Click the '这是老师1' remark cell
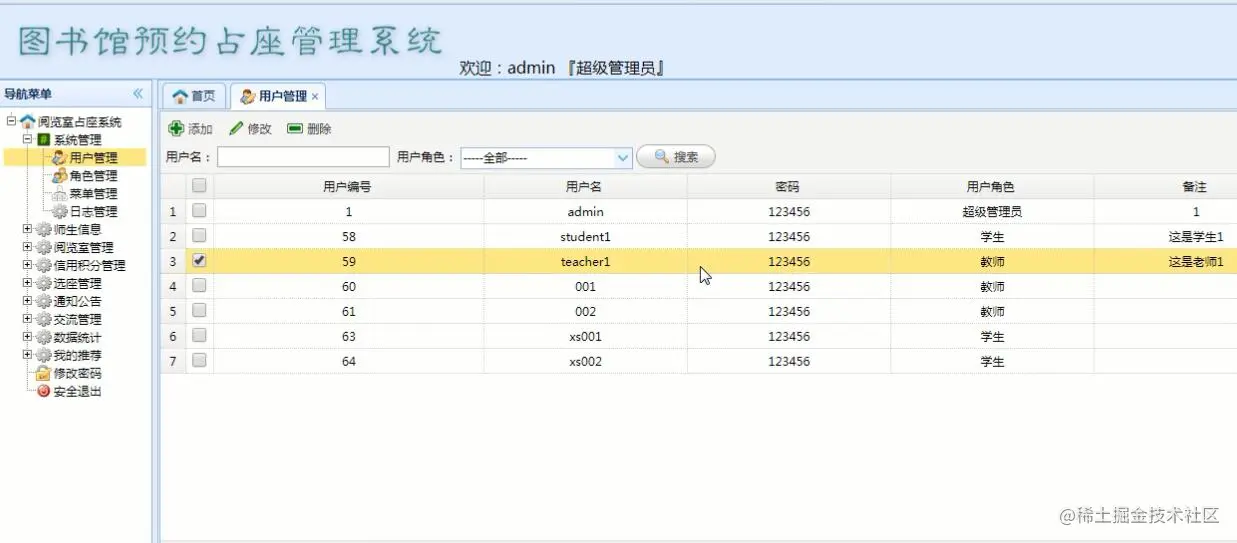1237x543 pixels. [1196, 262]
